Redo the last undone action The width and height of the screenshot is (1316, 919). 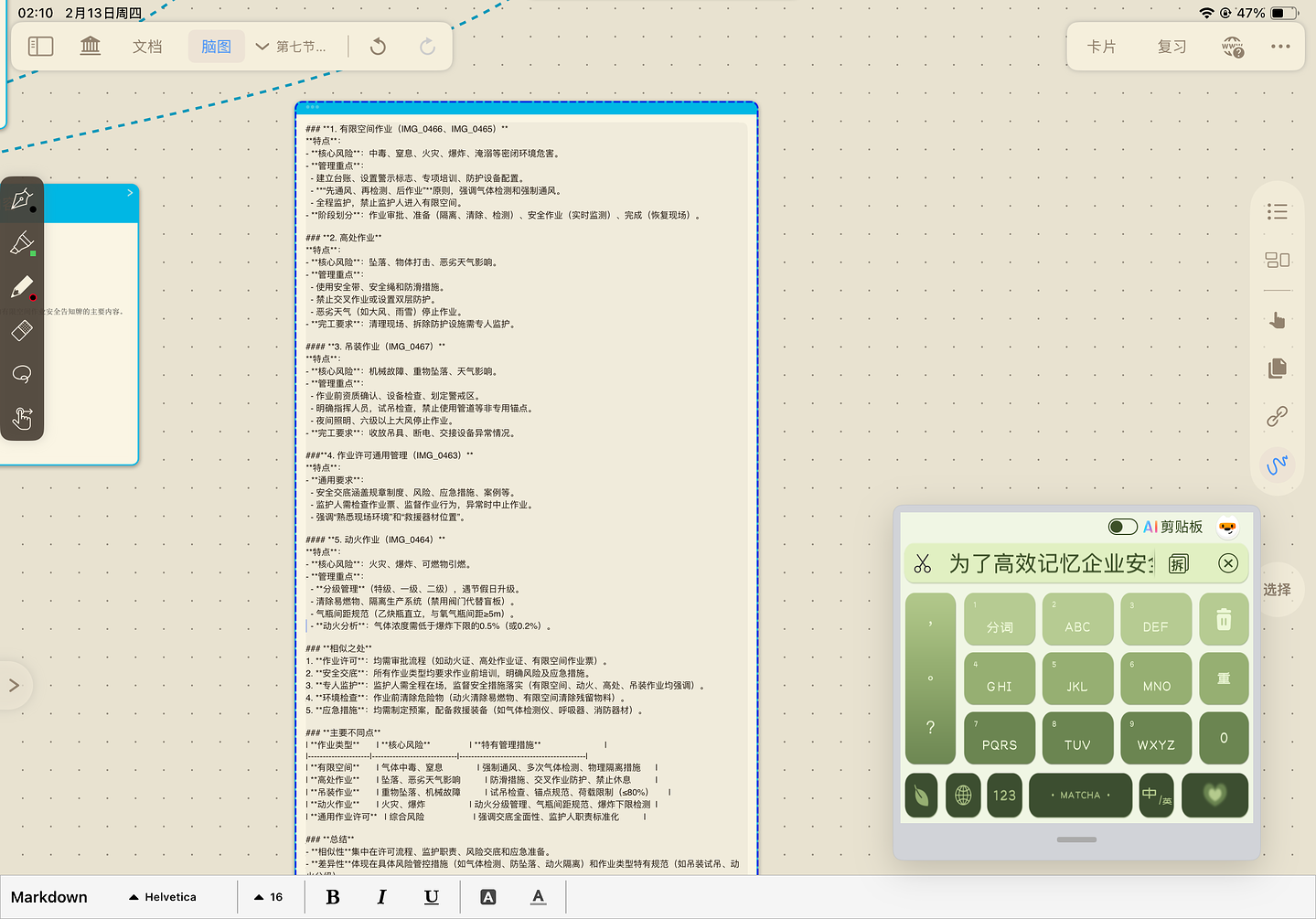(x=427, y=47)
